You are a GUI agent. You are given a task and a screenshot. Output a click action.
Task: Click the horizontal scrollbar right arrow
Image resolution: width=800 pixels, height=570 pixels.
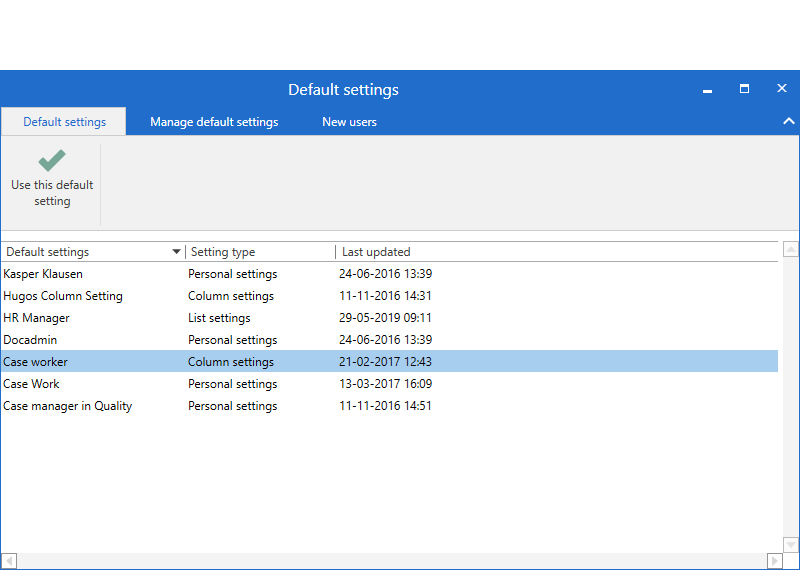(773, 561)
